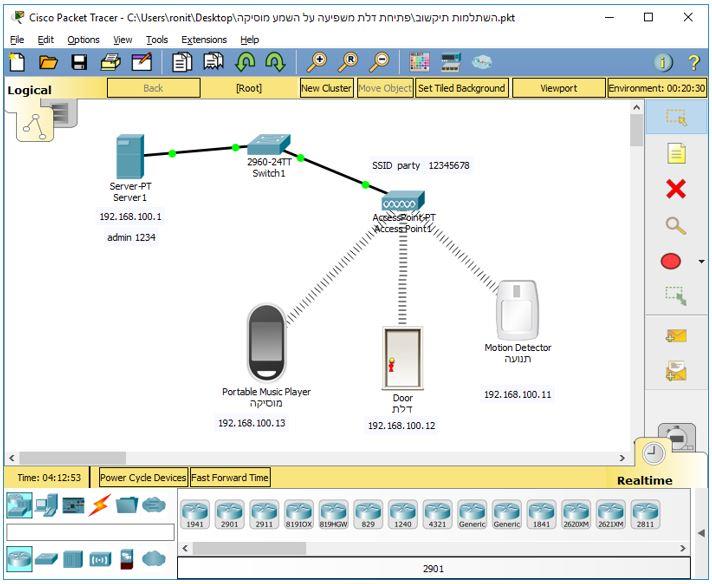
Task: Select the Server1 device
Action: 130,157
